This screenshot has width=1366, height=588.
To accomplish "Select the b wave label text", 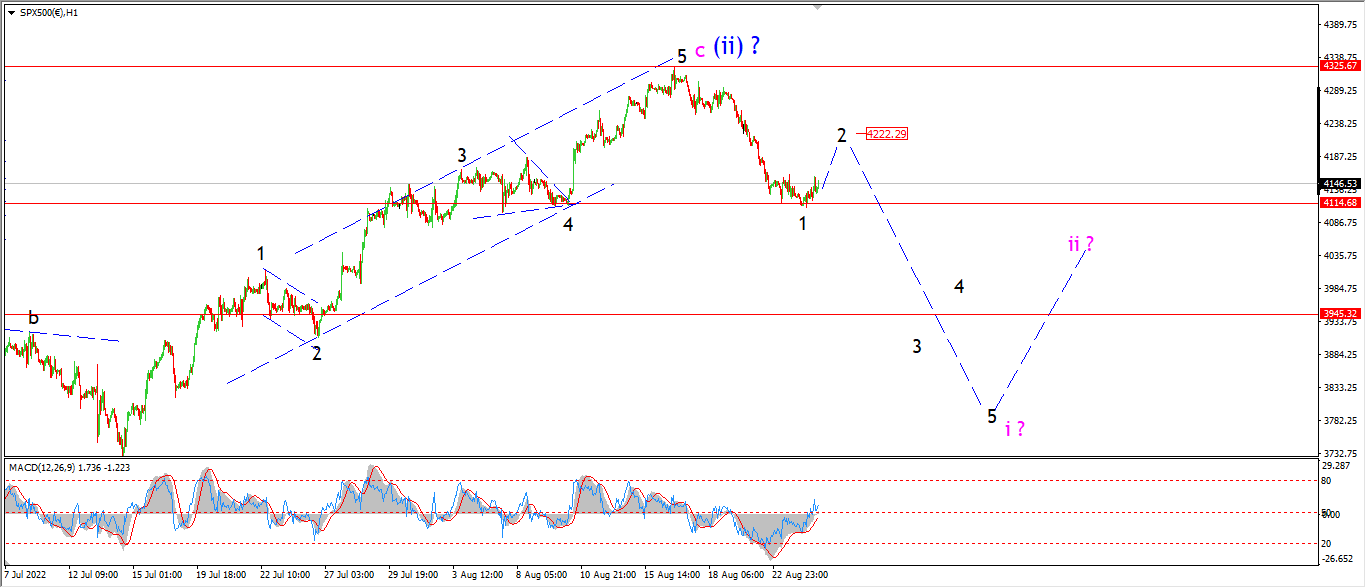I will 33,318.
